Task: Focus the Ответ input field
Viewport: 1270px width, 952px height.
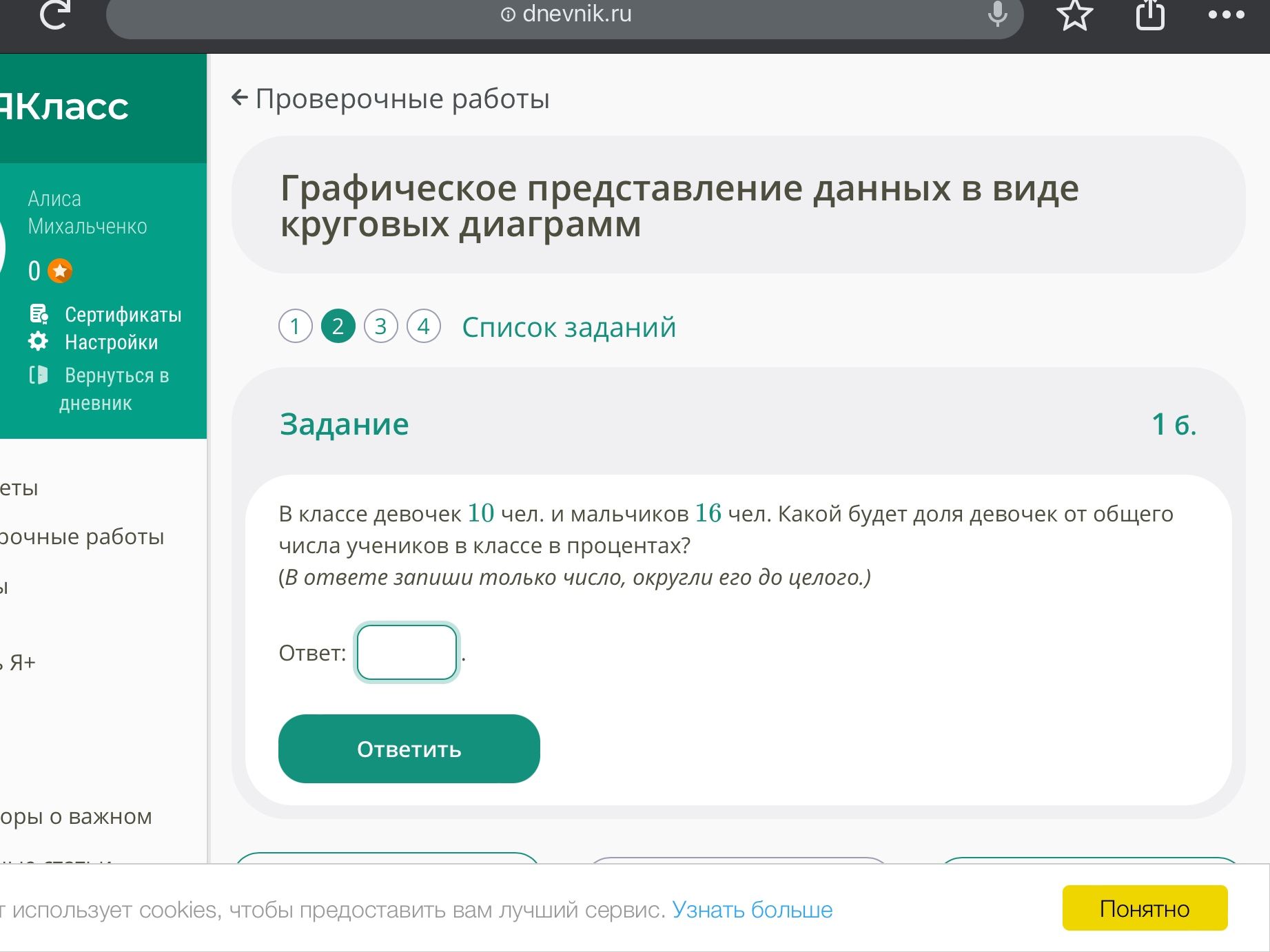Action: 407,652
